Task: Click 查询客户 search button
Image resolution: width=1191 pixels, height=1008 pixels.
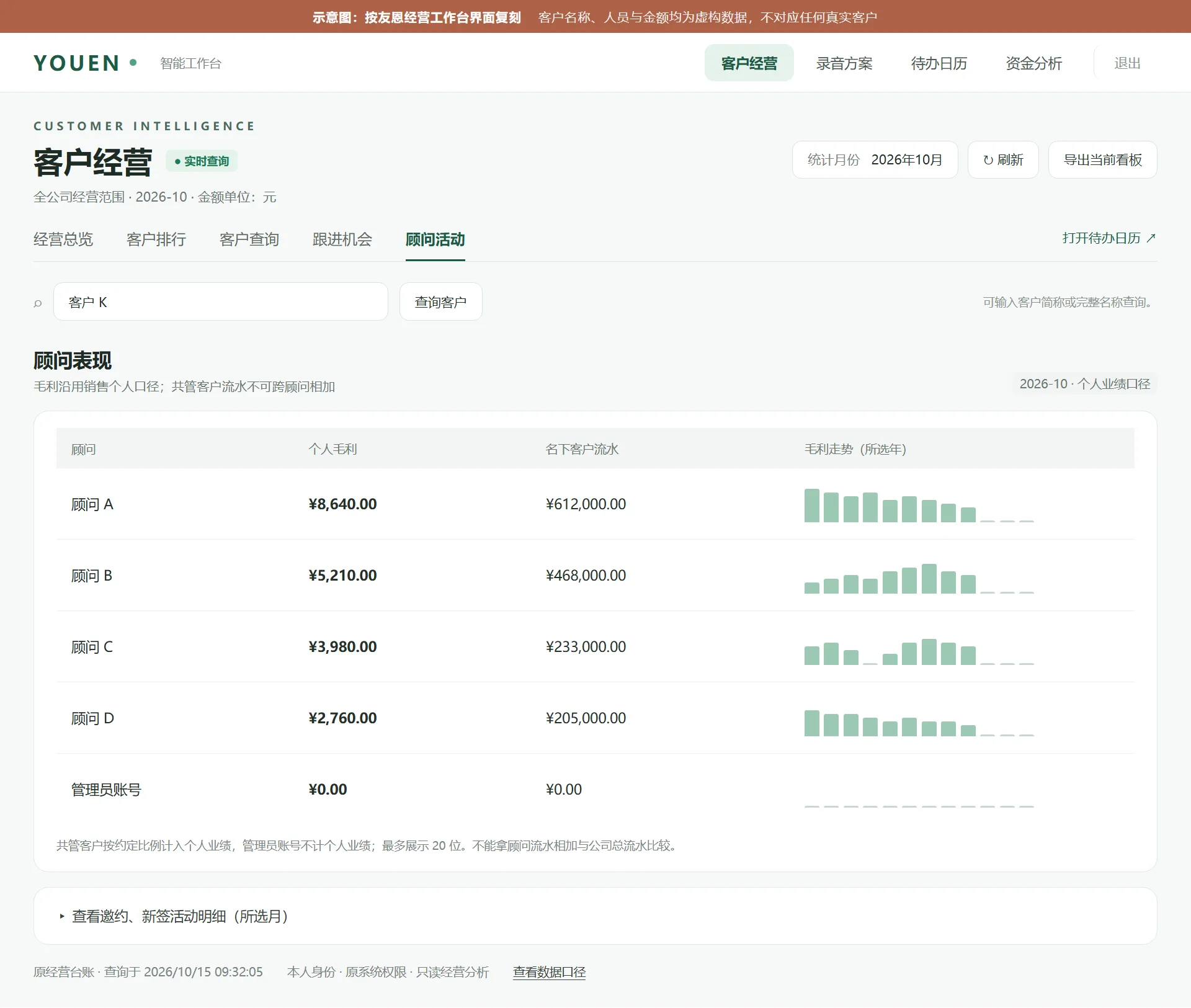Action: [x=440, y=302]
